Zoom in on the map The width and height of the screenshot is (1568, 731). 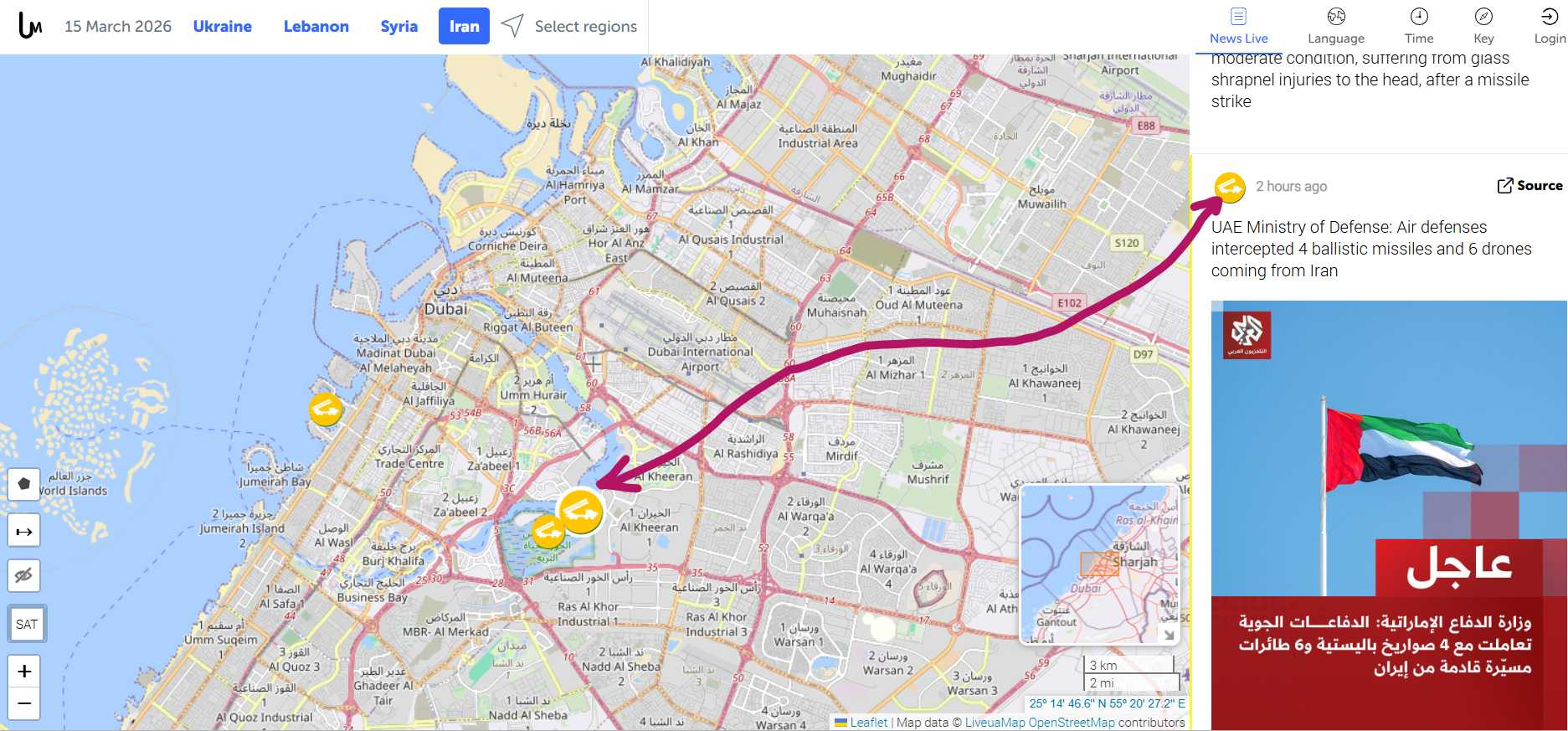click(x=24, y=671)
